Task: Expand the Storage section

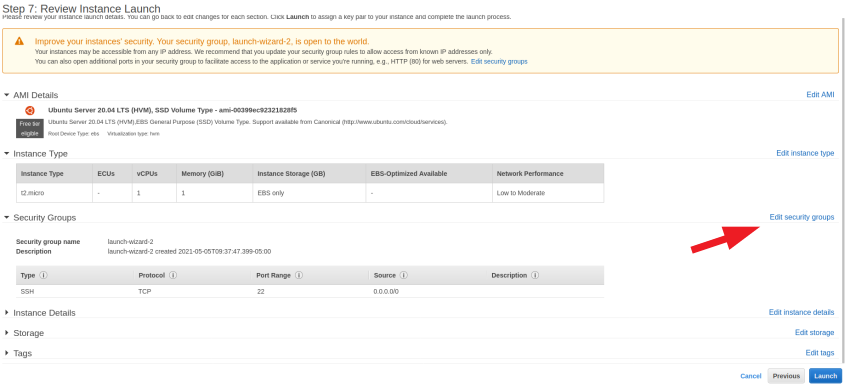Action: coord(6,332)
